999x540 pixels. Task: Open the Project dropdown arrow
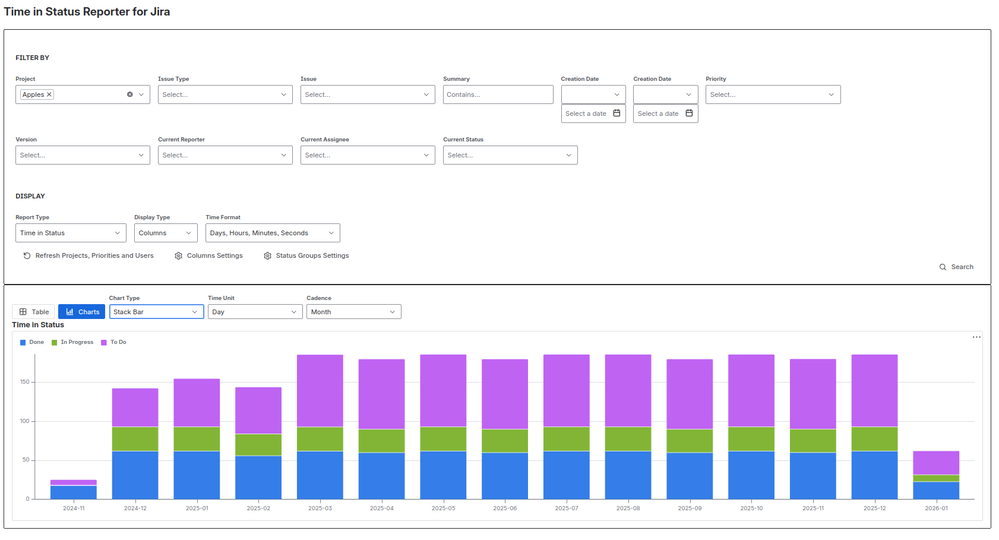pos(141,94)
